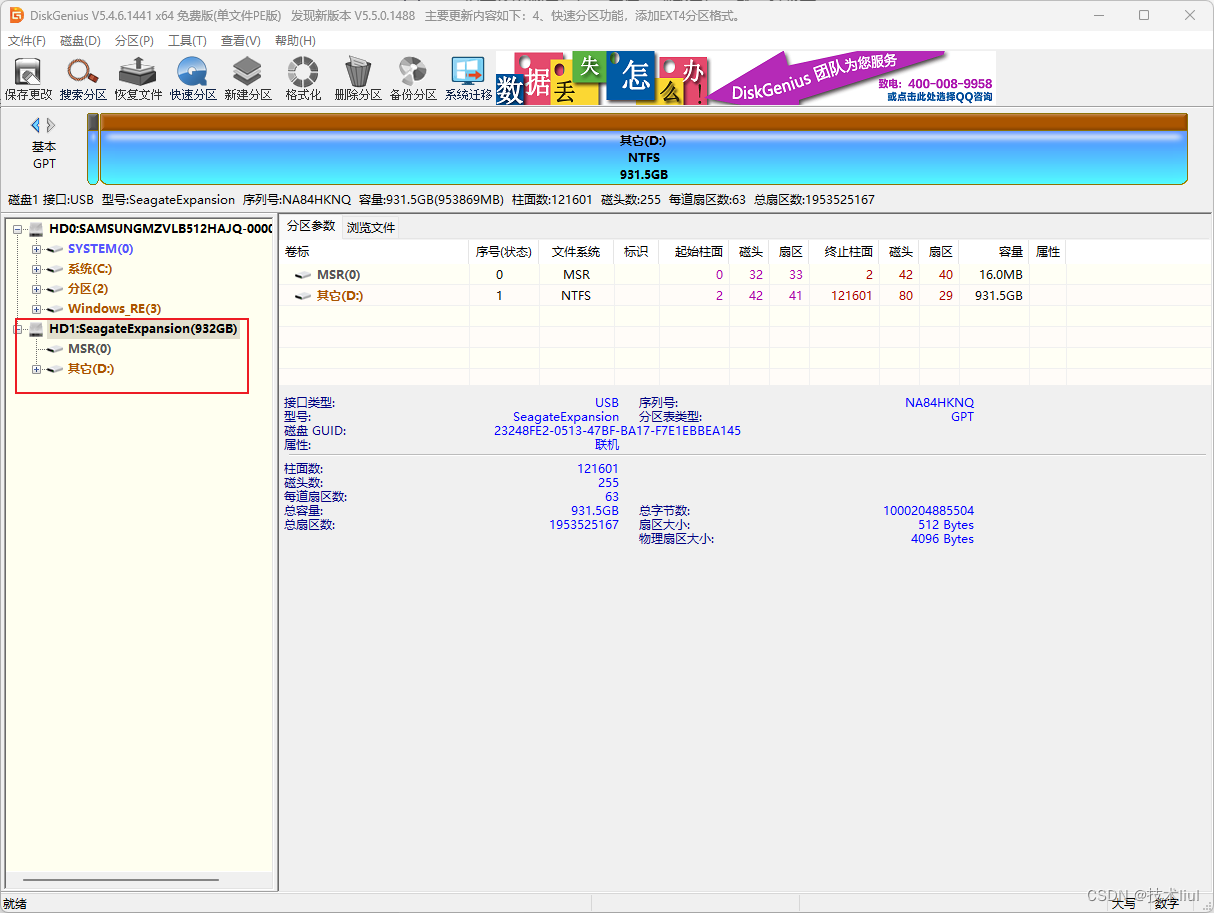Image resolution: width=1214 pixels, height=913 pixels.
Task: Go to previous disk with left arrow
Action: click(x=36, y=125)
